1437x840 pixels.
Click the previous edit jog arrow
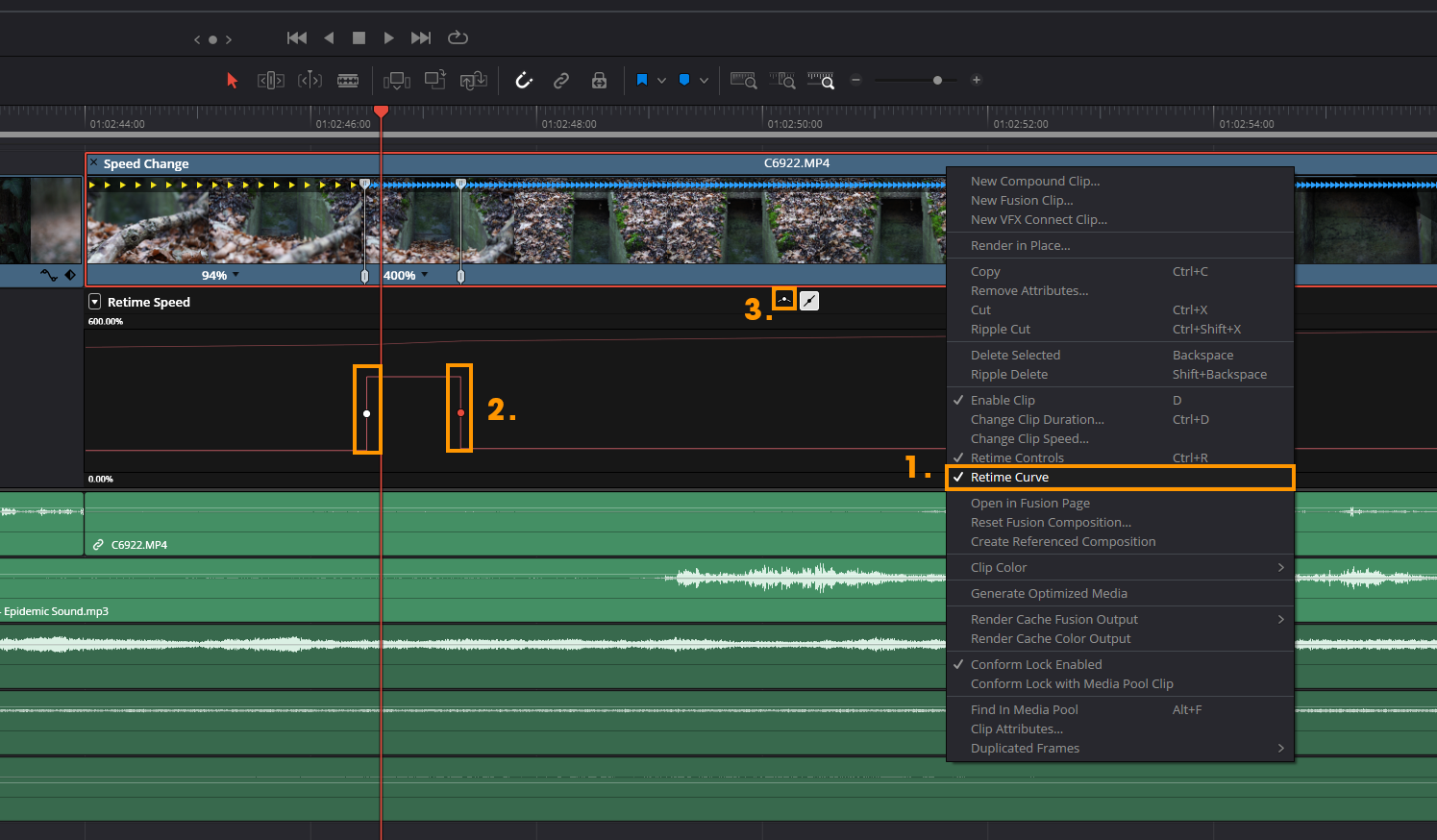(x=197, y=39)
